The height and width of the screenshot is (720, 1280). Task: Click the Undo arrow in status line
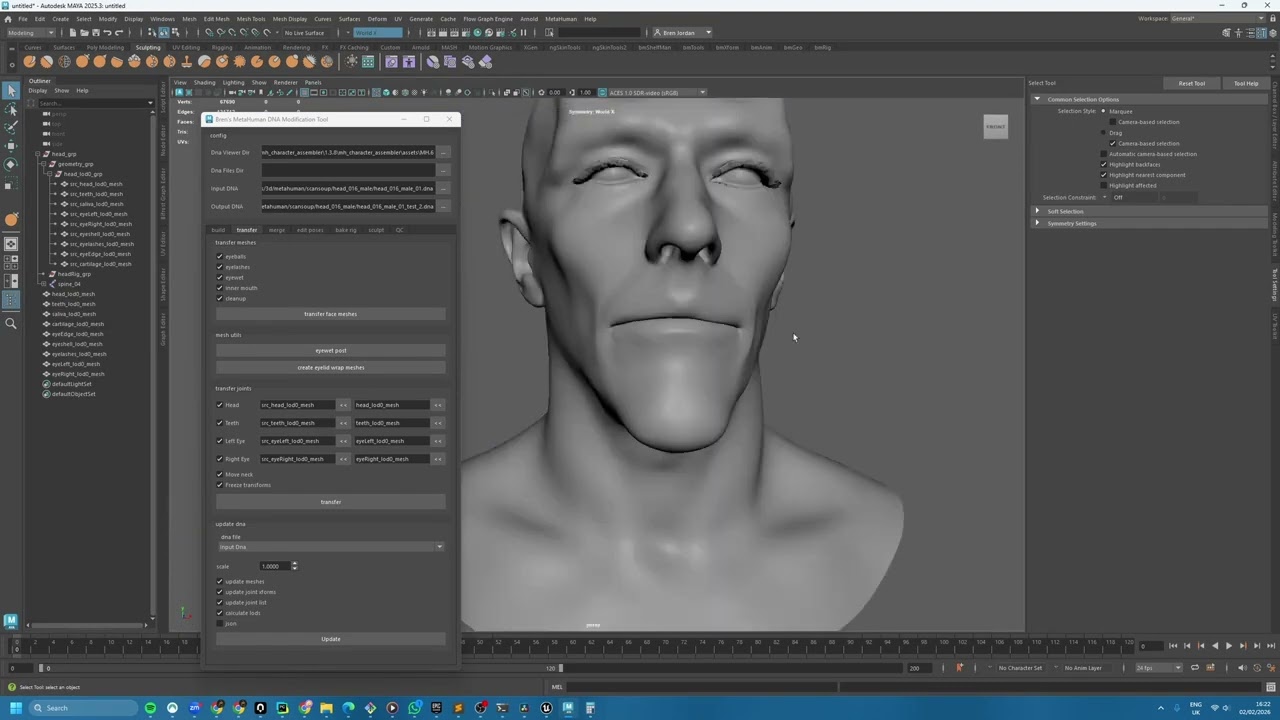[107, 32]
